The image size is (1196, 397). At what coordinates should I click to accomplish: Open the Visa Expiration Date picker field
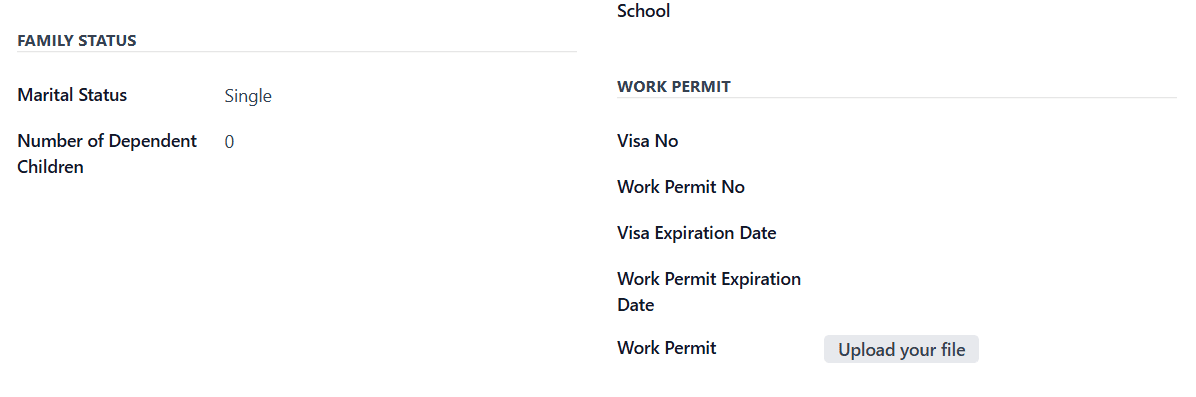click(1001, 233)
